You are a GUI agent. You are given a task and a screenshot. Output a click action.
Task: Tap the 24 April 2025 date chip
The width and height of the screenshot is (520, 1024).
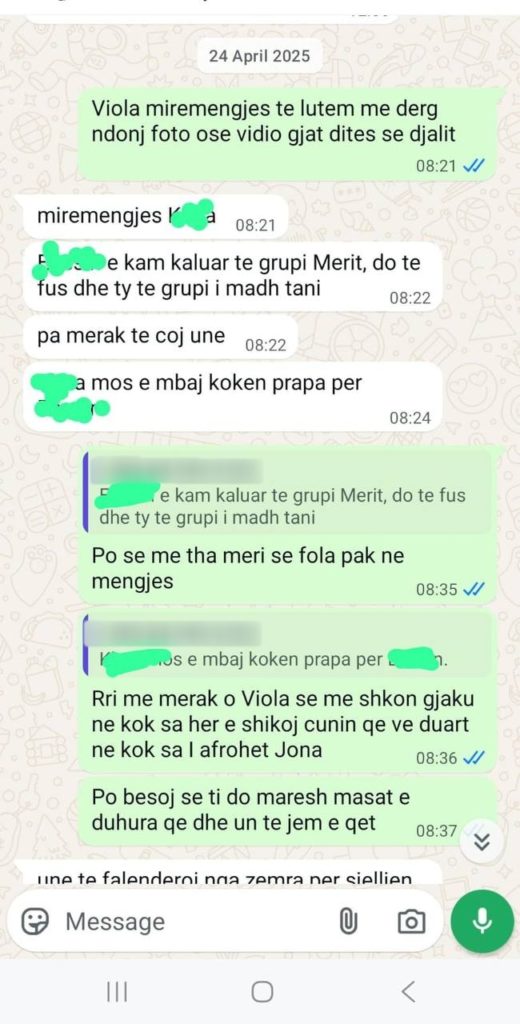[x=259, y=56]
